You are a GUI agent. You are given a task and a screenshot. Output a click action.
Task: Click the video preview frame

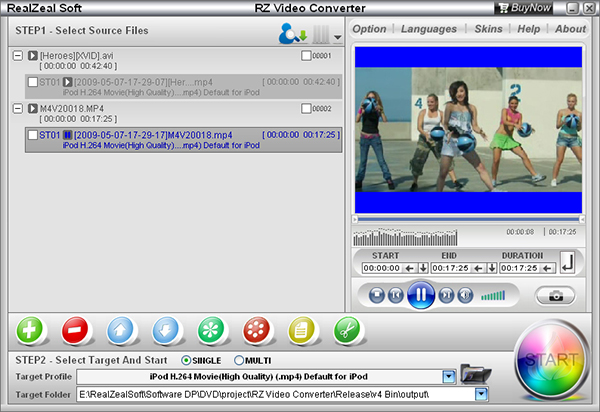tap(468, 130)
